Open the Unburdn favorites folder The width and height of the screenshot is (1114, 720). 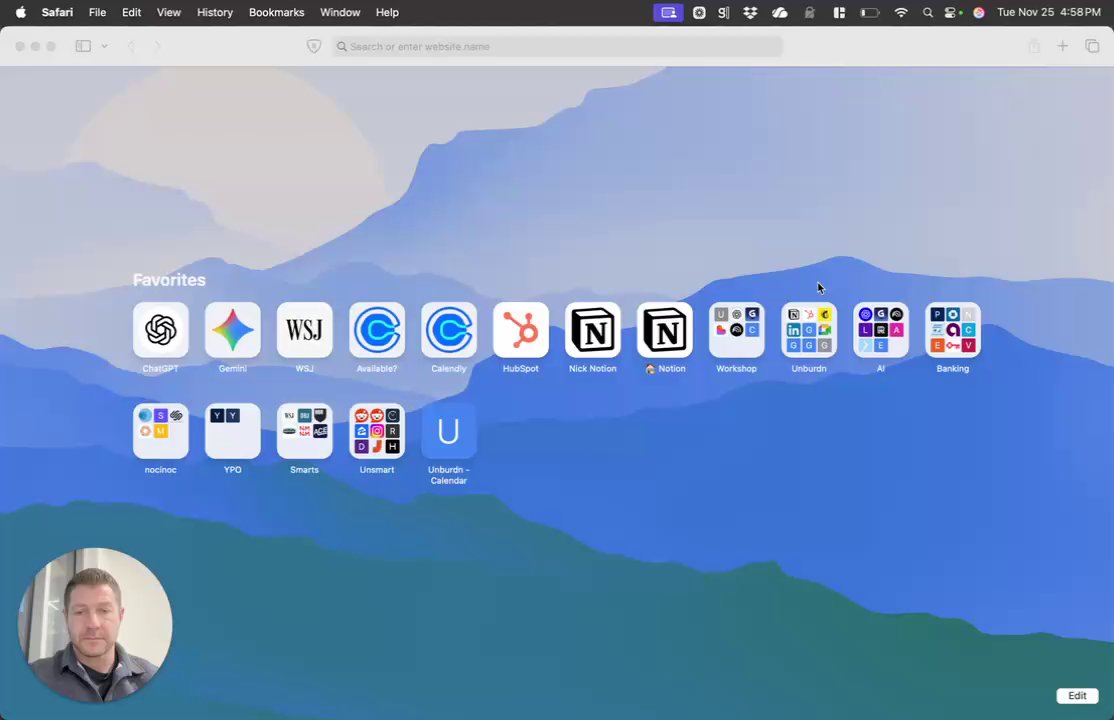809,330
